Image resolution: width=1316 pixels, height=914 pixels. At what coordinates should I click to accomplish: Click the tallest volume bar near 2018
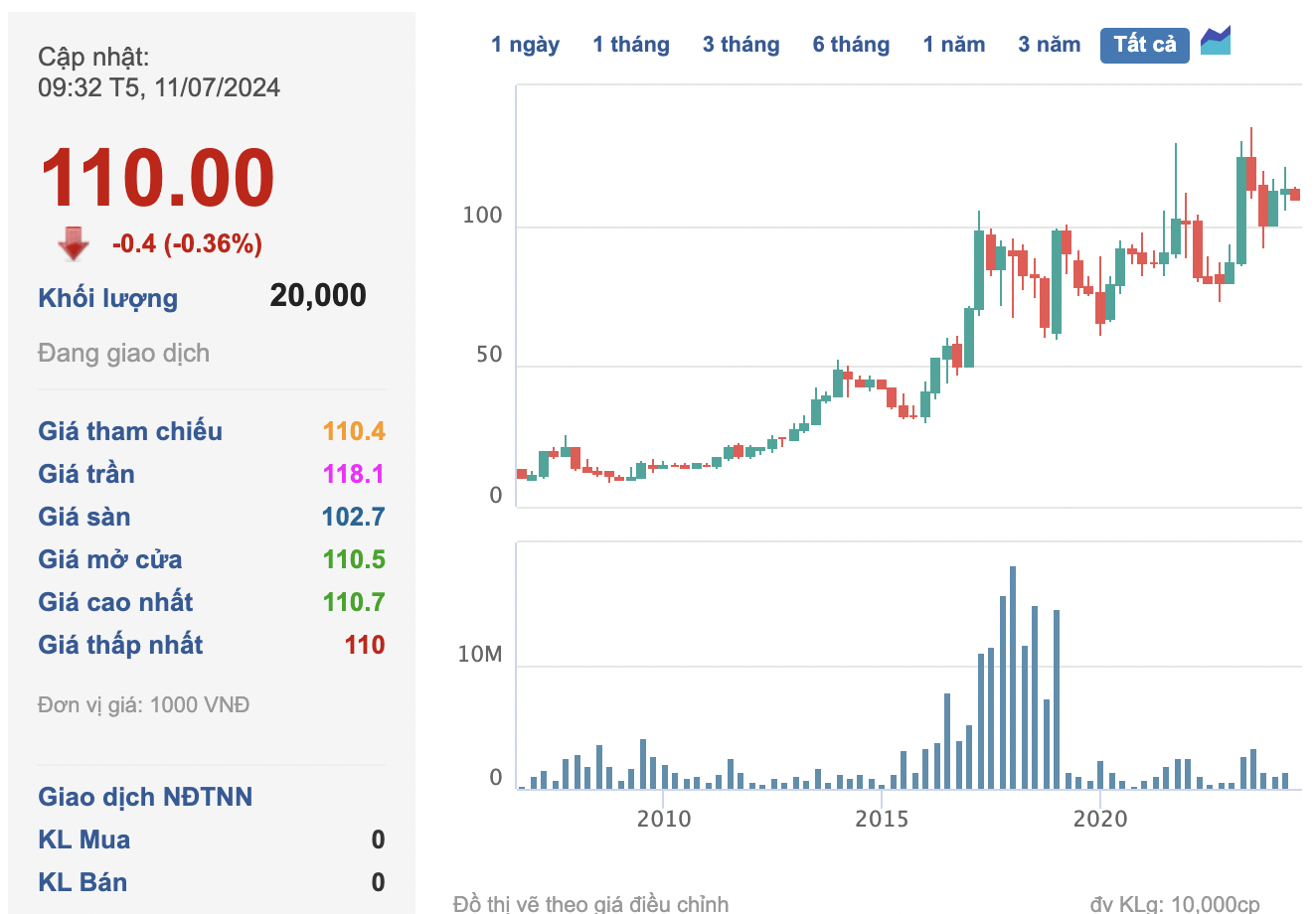[x=1013, y=678]
